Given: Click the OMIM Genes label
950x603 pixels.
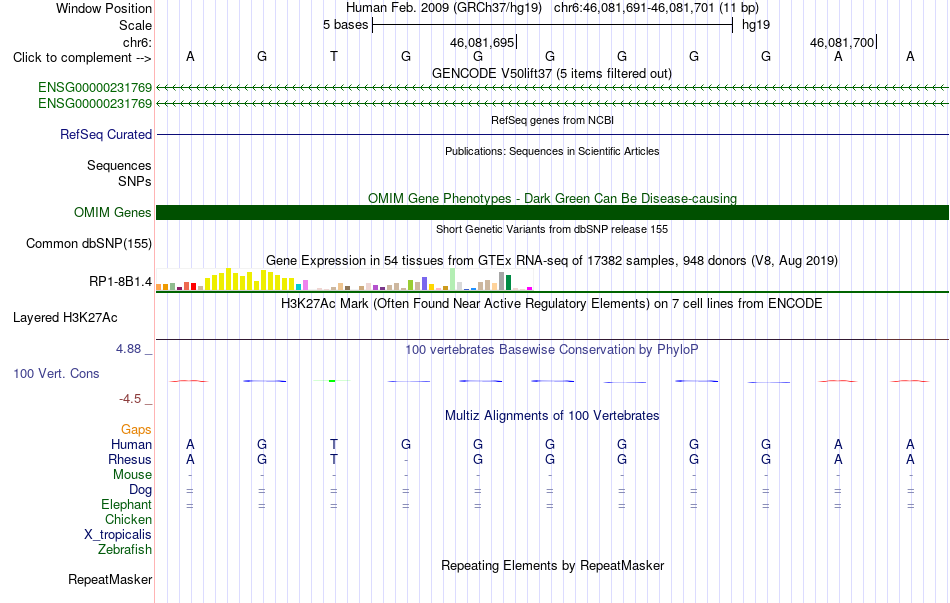Looking at the screenshot, I should coord(113,212).
